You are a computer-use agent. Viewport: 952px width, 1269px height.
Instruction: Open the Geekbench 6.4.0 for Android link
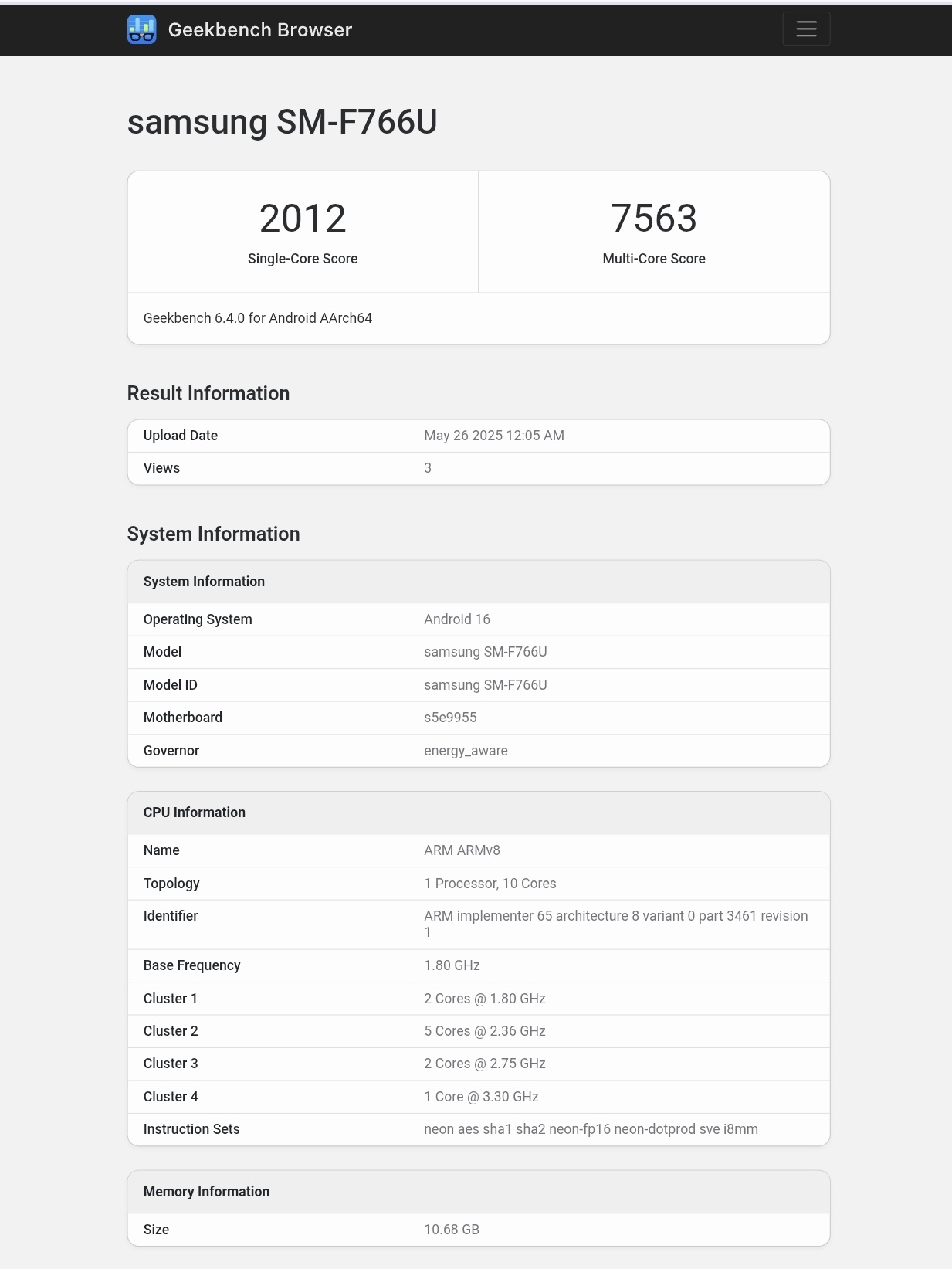(x=258, y=317)
